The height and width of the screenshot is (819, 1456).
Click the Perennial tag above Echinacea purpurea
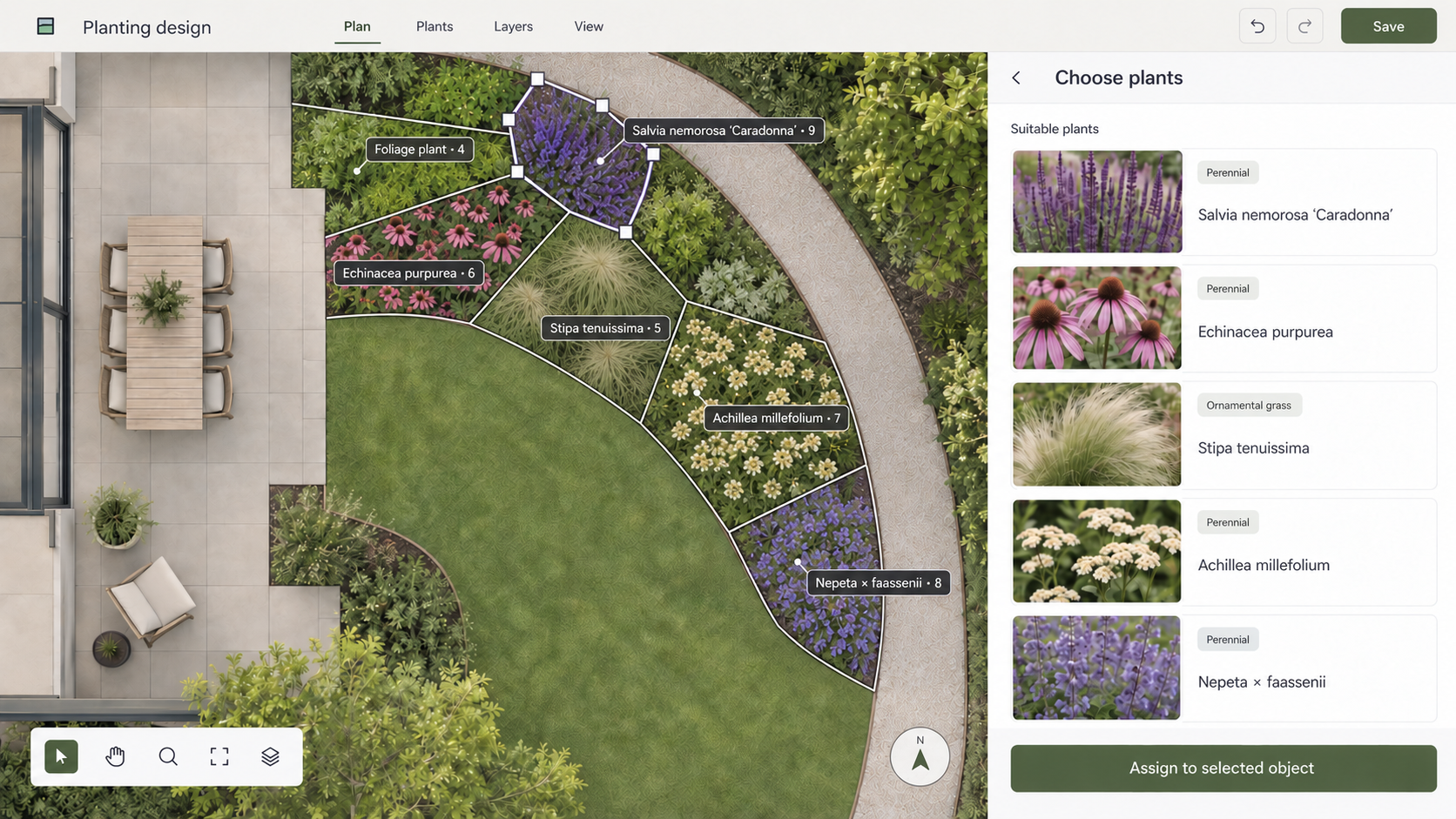tap(1228, 289)
